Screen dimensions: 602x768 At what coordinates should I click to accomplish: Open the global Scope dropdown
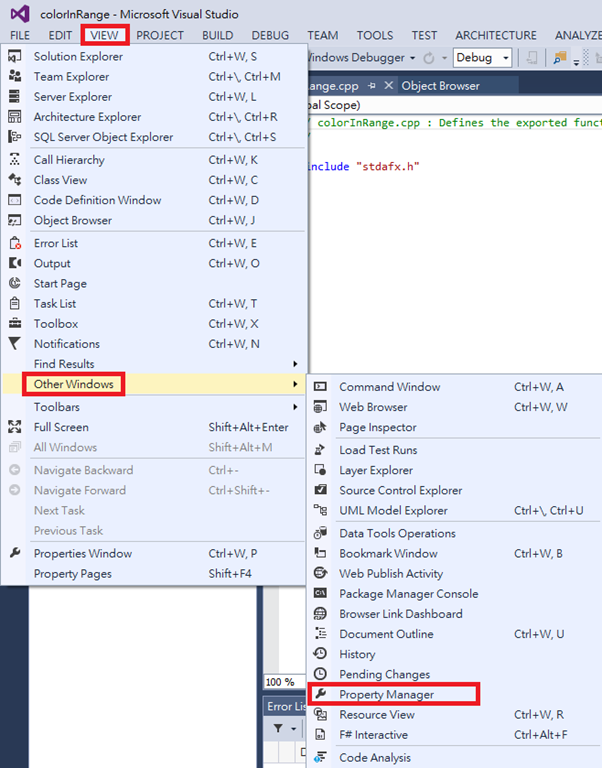(455, 105)
